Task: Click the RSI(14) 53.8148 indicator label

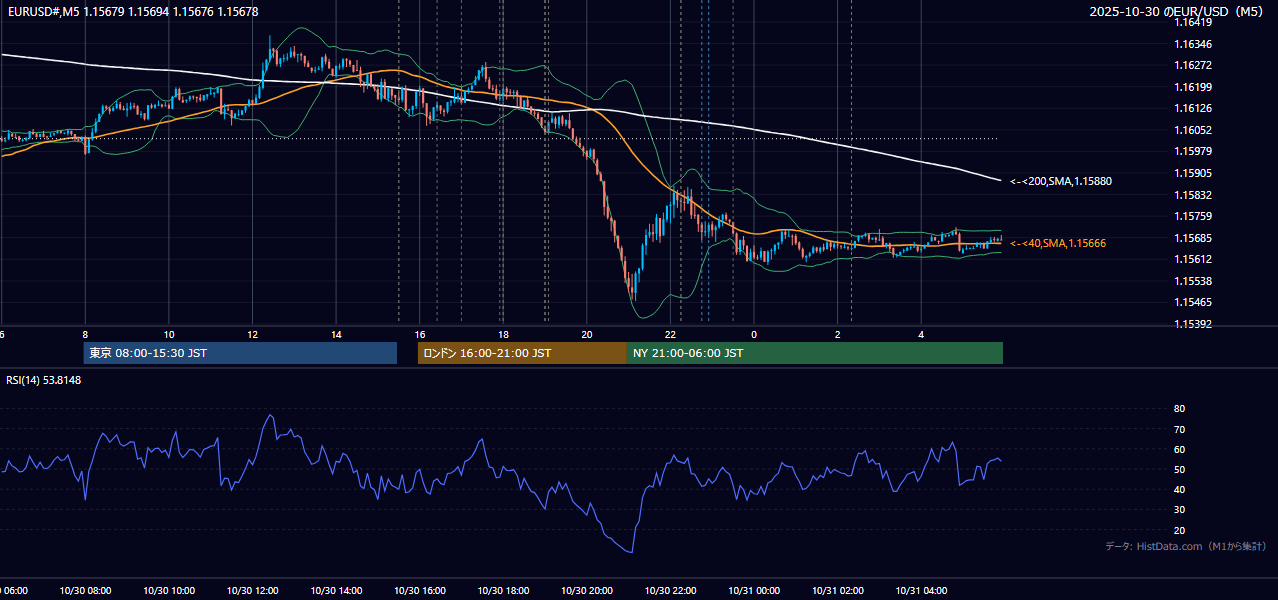Action: tap(44, 380)
